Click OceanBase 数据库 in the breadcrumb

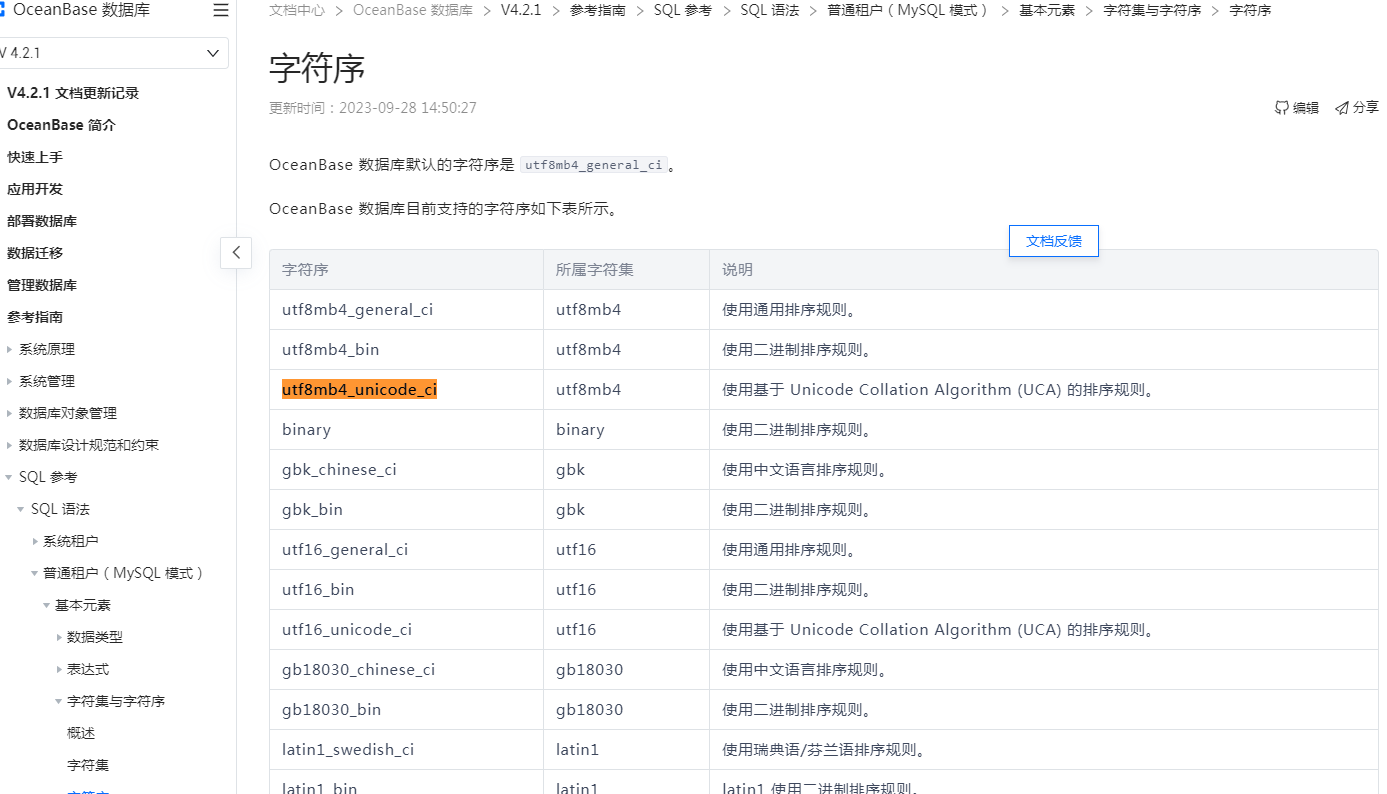pyautogui.click(x=413, y=10)
